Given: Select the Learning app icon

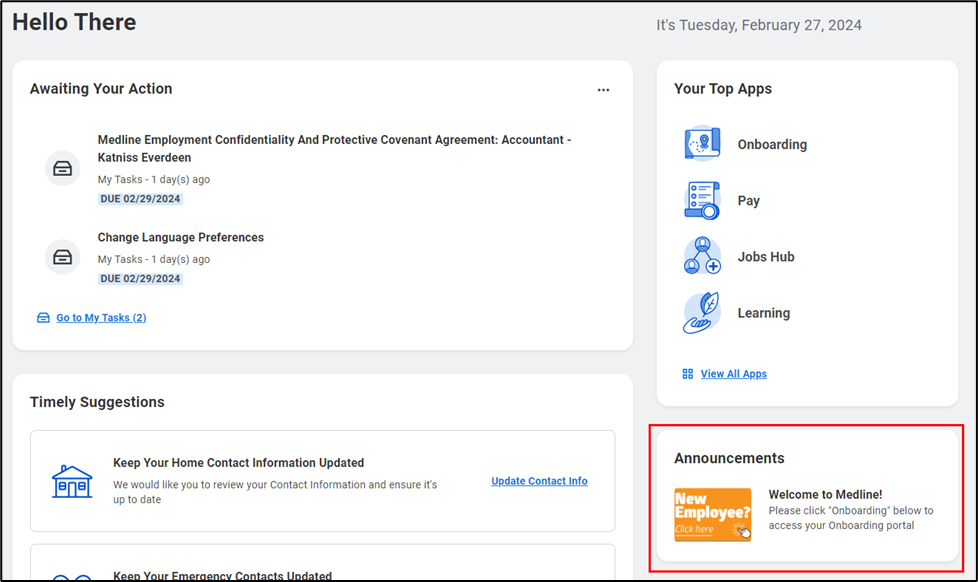Looking at the screenshot, I should pyautogui.click(x=702, y=313).
